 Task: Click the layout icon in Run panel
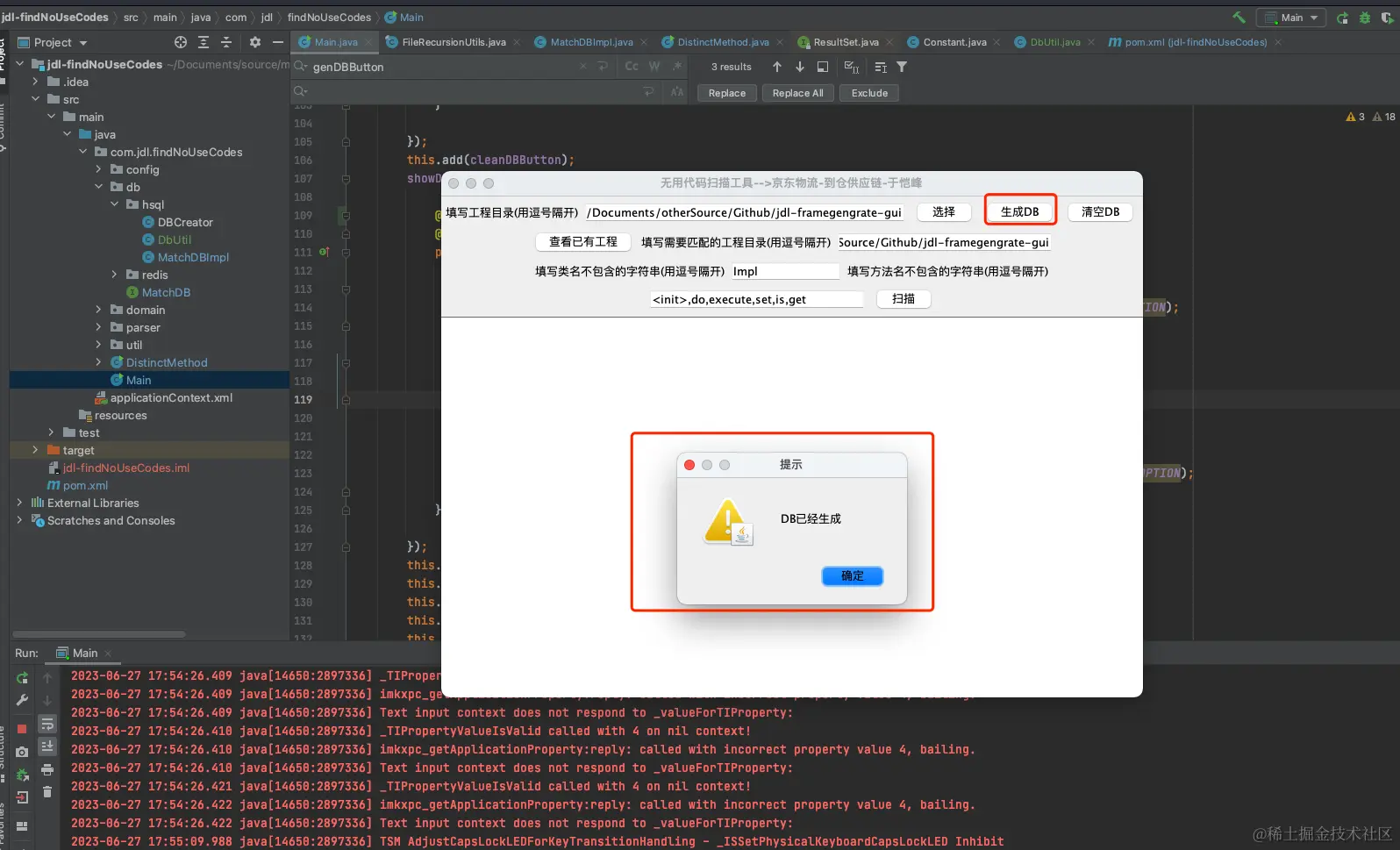[x=22, y=826]
